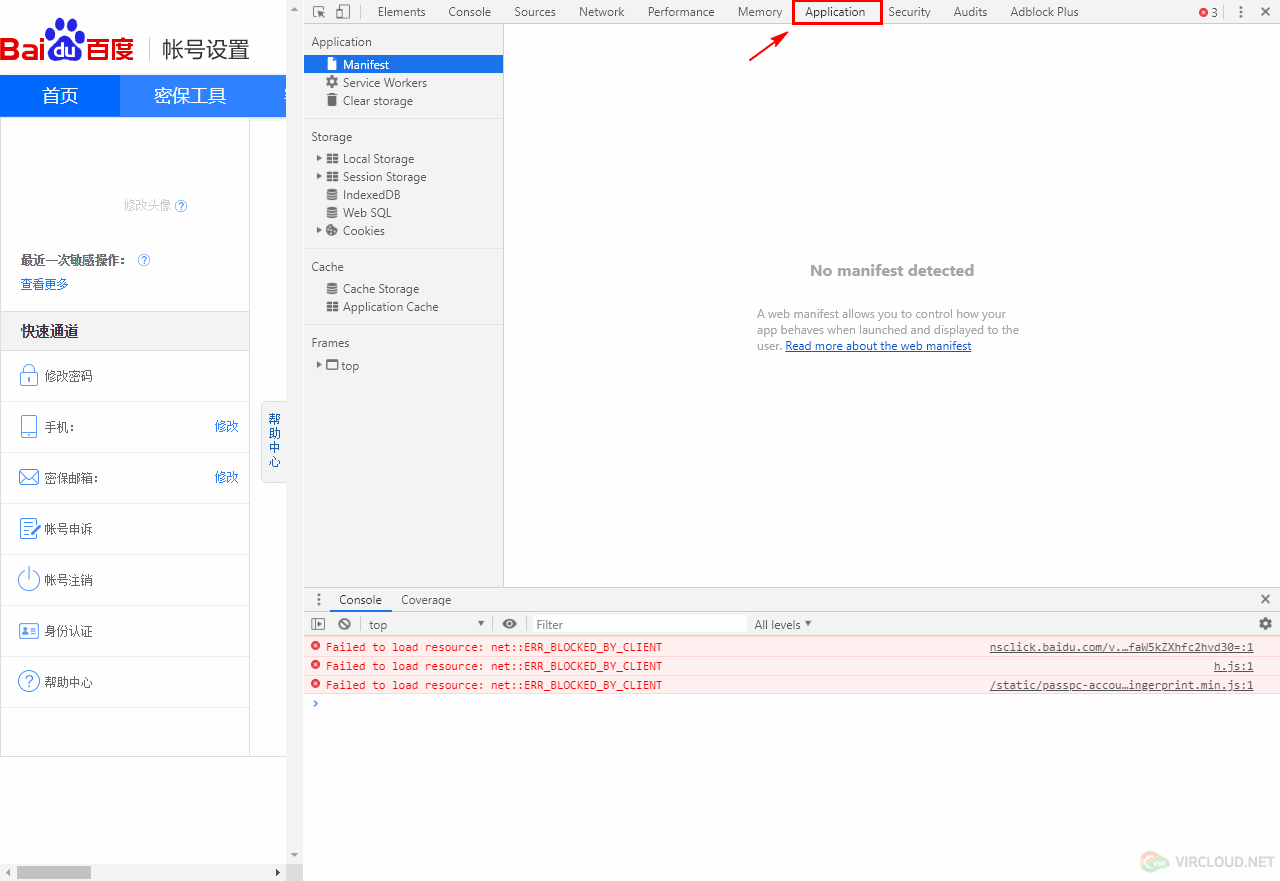Image resolution: width=1280 pixels, height=881 pixels.
Task: Click the lock icon next to 修改密码
Action: pyautogui.click(x=29, y=376)
